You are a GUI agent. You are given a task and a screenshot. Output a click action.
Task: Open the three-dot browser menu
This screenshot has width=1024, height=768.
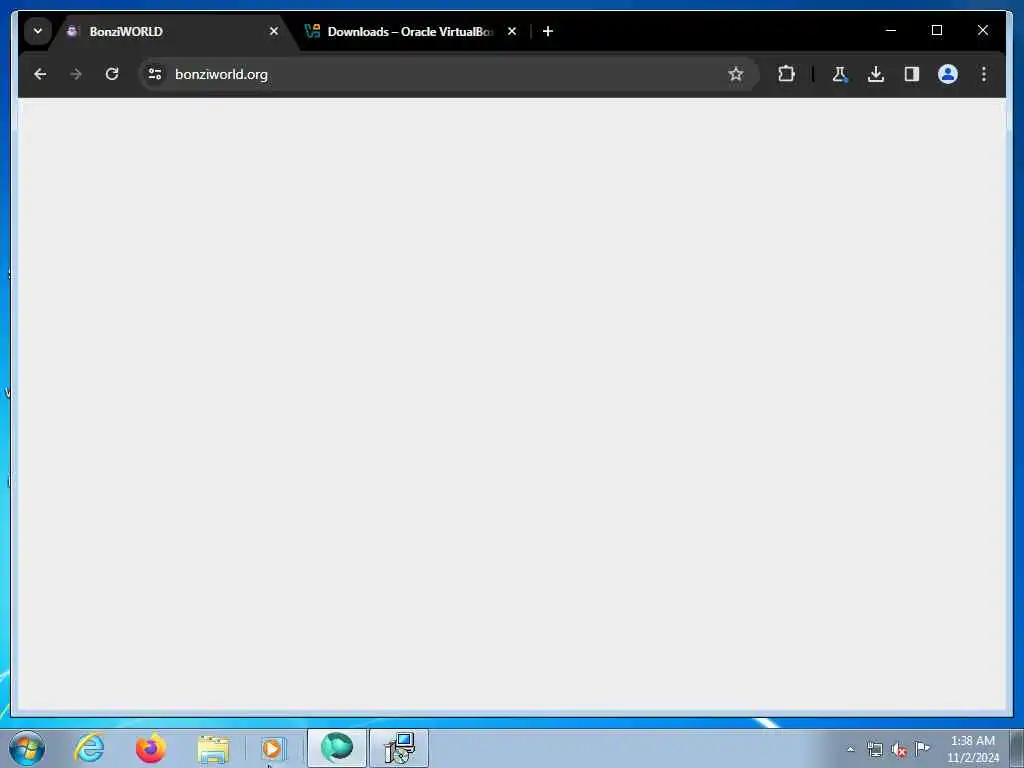coord(984,74)
